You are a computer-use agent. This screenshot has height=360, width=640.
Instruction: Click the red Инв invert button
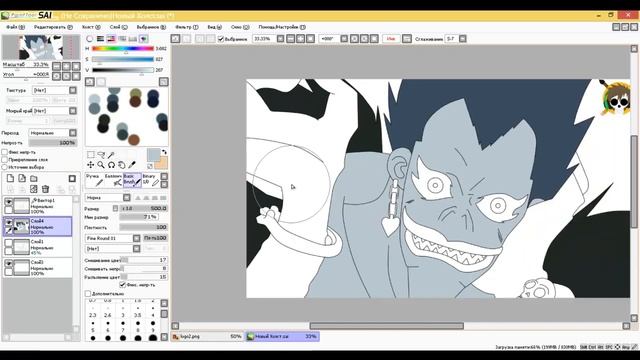391,39
